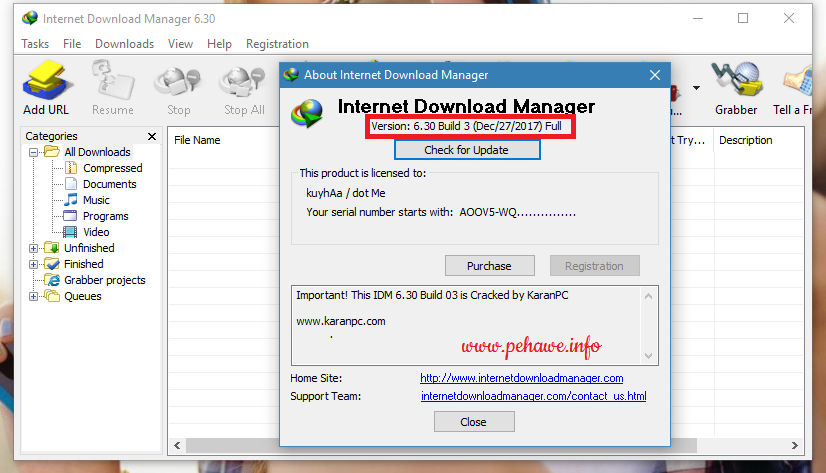Open the View menu
The height and width of the screenshot is (473, 826).
click(x=180, y=44)
